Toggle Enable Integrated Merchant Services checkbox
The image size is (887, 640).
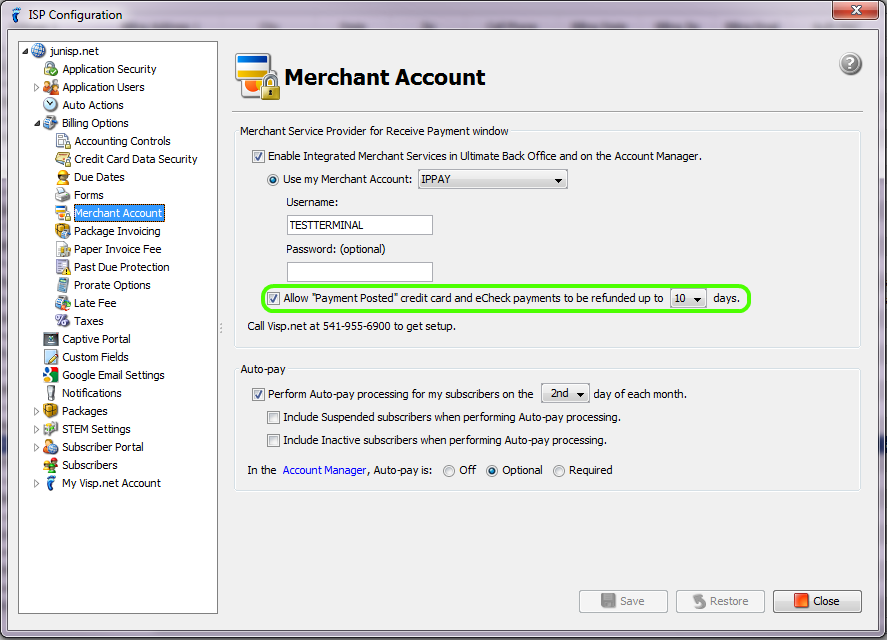(x=259, y=157)
